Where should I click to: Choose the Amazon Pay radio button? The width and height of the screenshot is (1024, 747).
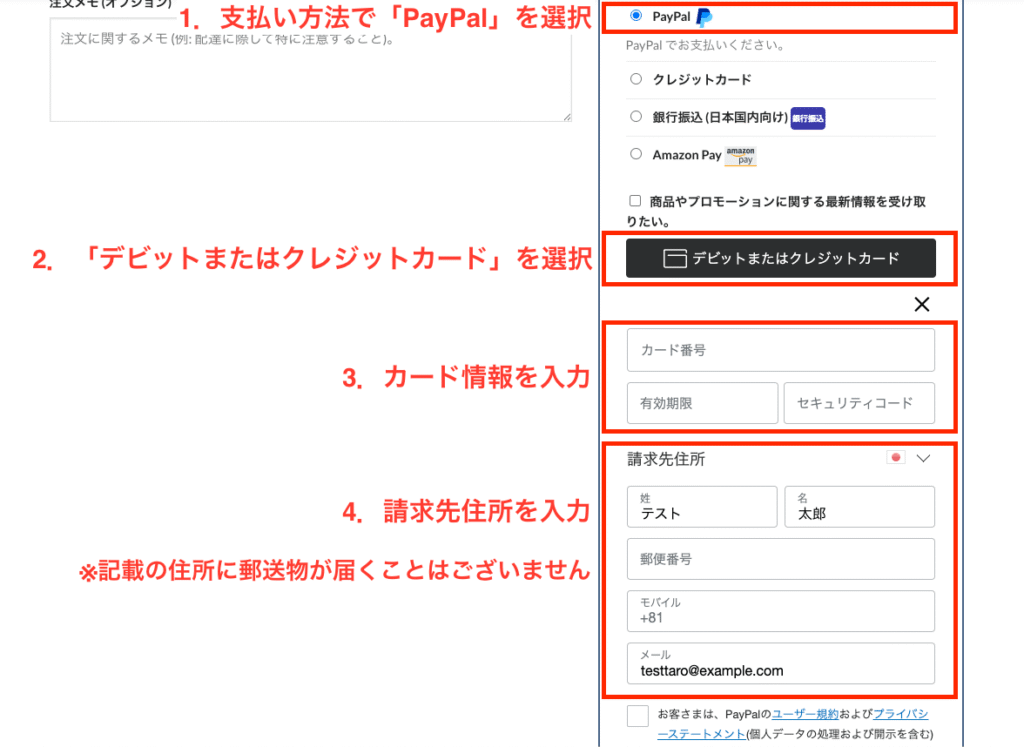coord(636,154)
